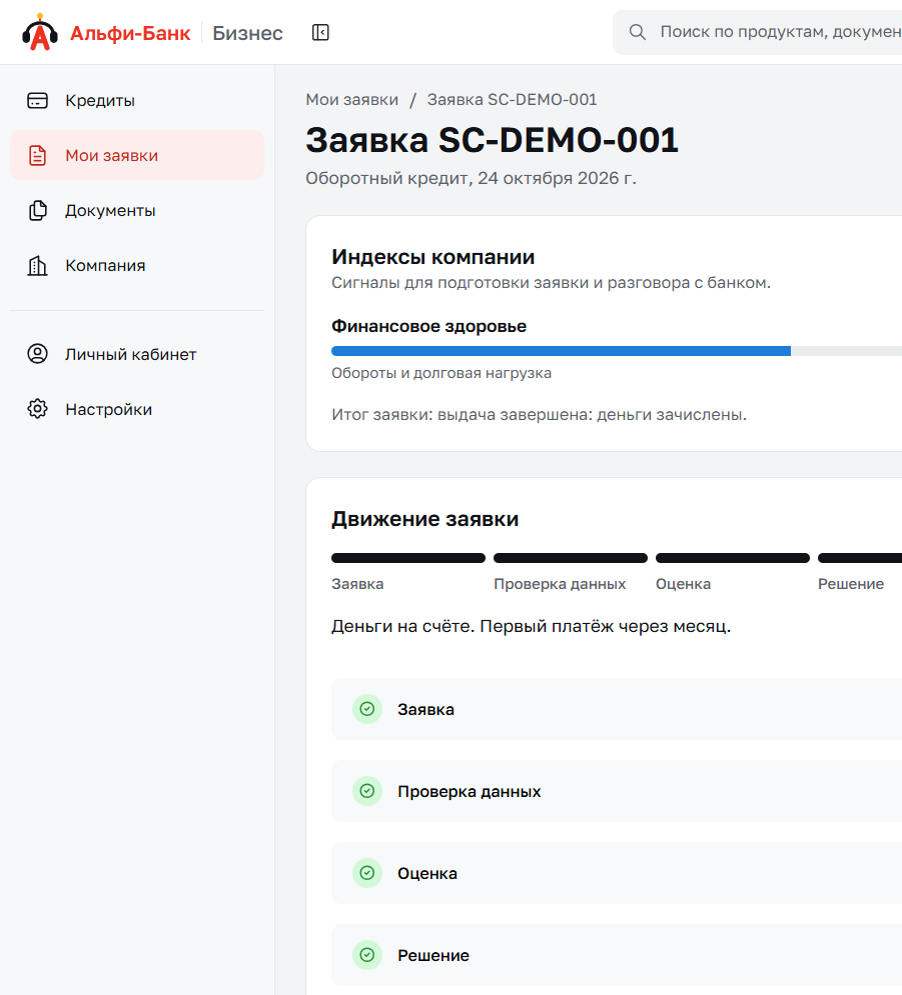Click the Настройки gear icon
902x995 pixels.
click(x=37, y=409)
